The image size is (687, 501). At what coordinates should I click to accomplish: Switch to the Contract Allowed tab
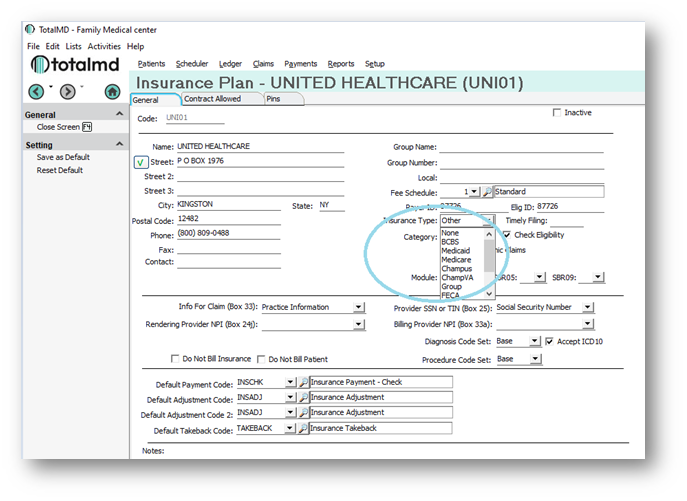point(223,99)
